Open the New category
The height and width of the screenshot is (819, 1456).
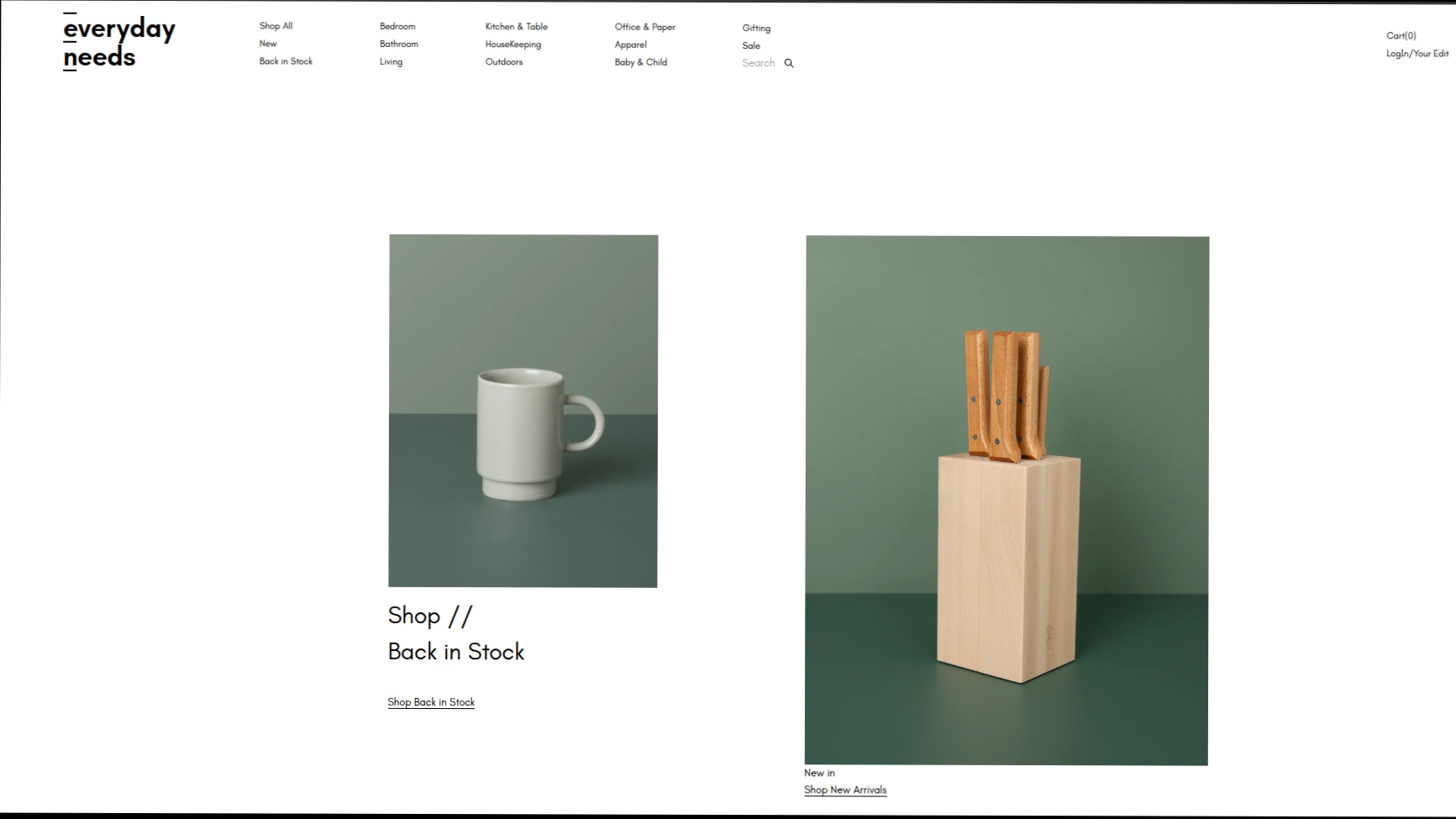coord(268,44)
